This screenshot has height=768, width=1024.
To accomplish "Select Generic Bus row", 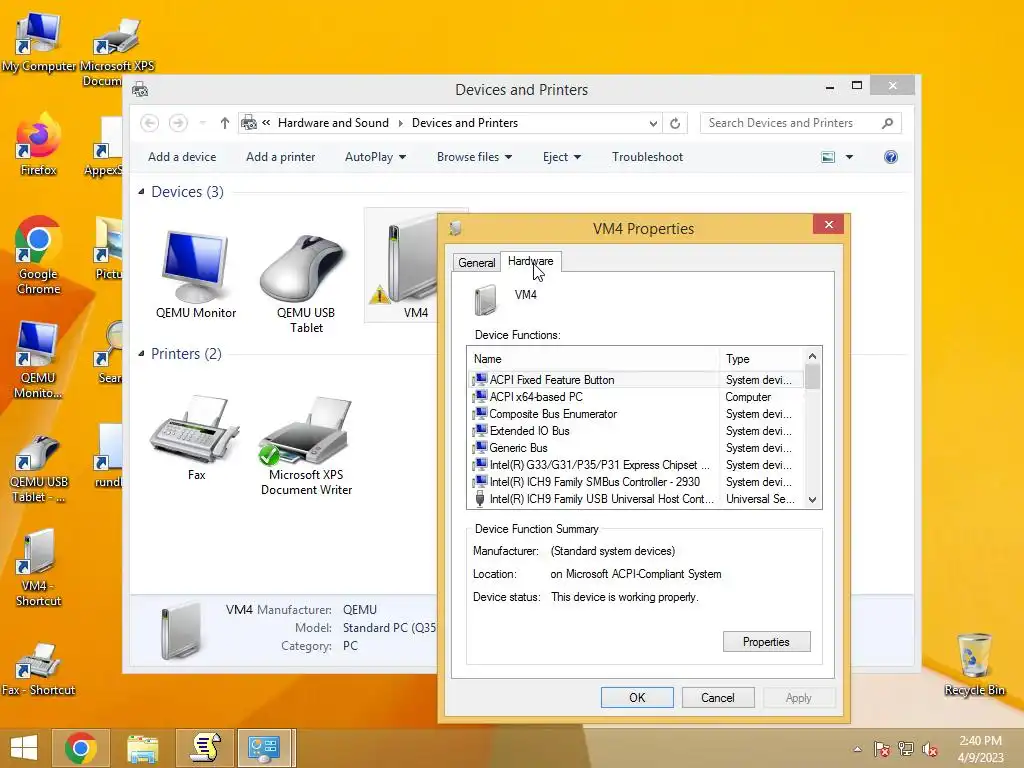I will pos(636,447).
